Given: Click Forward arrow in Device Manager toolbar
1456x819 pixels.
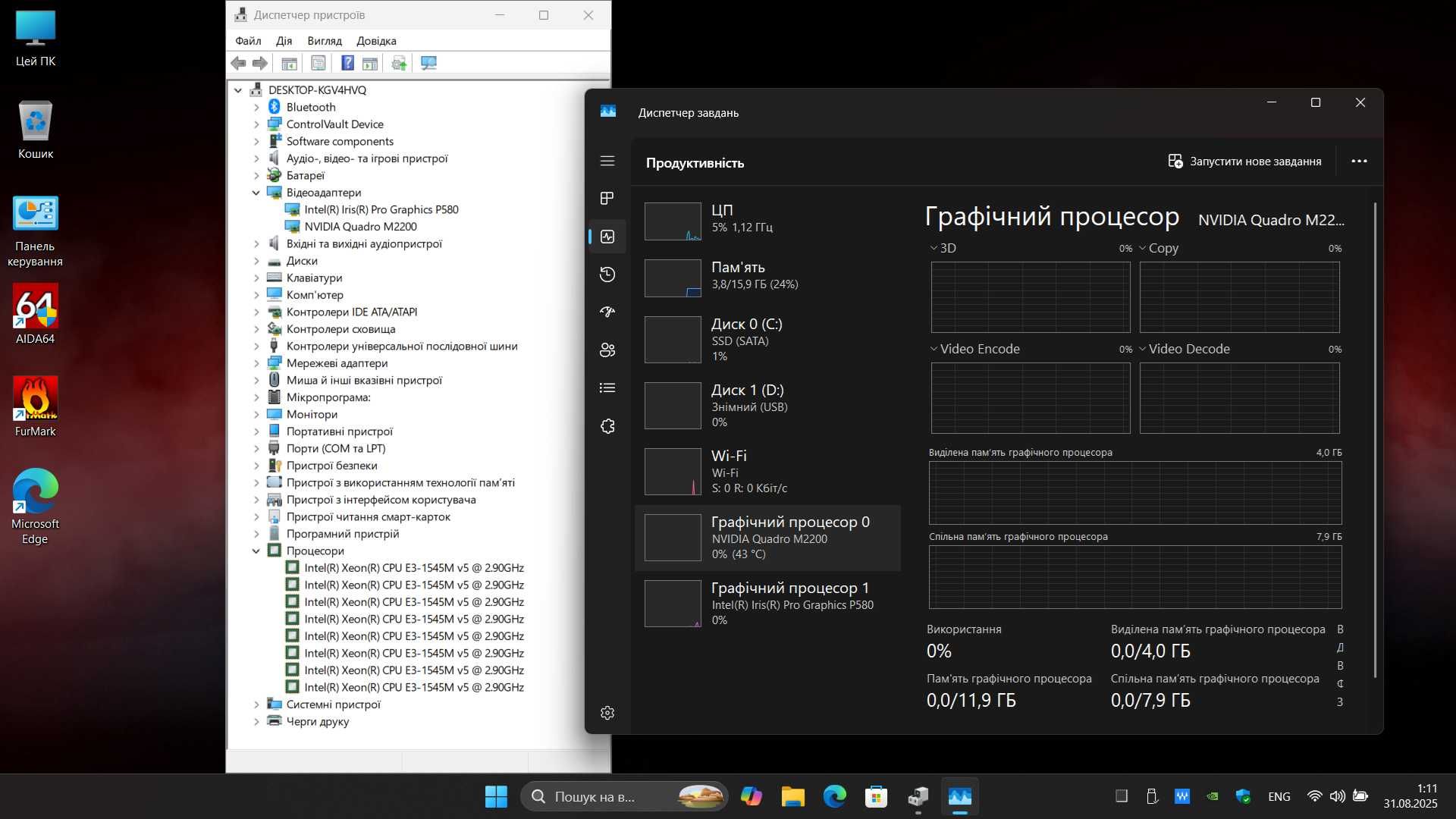Looking at the screenshot, I should pos(260,63).
